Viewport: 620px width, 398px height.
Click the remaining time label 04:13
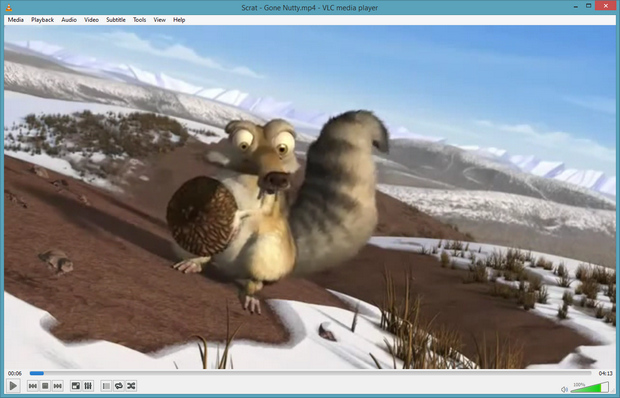(x=605, y=373)
